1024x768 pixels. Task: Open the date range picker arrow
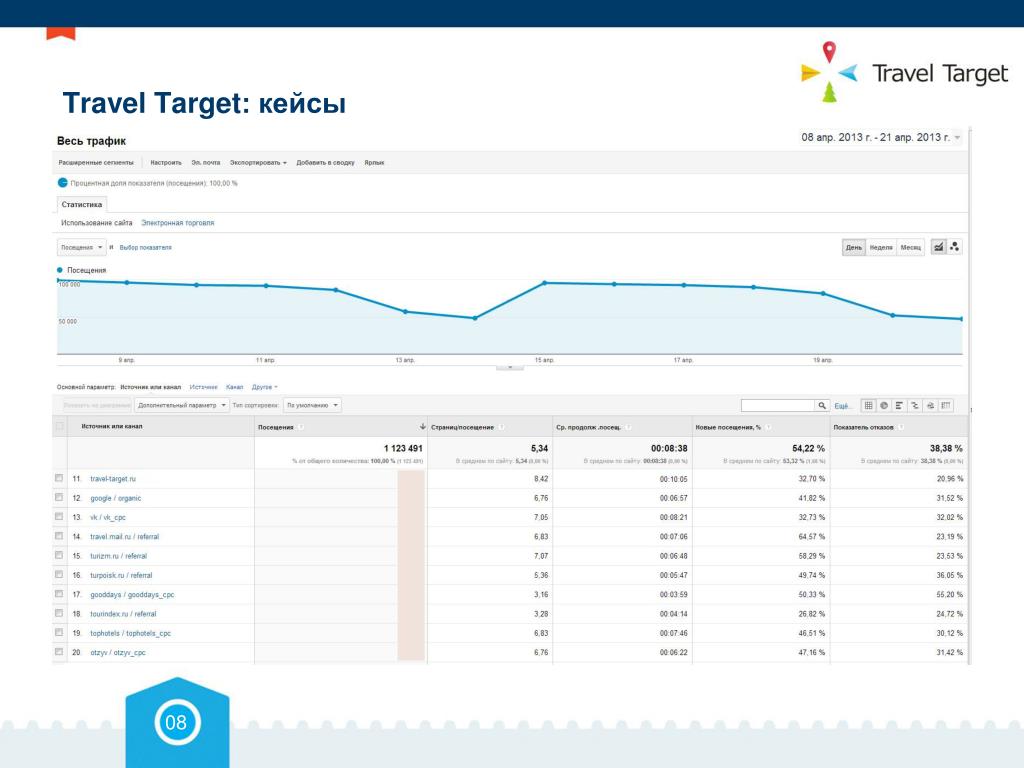[x=957, y=137]
